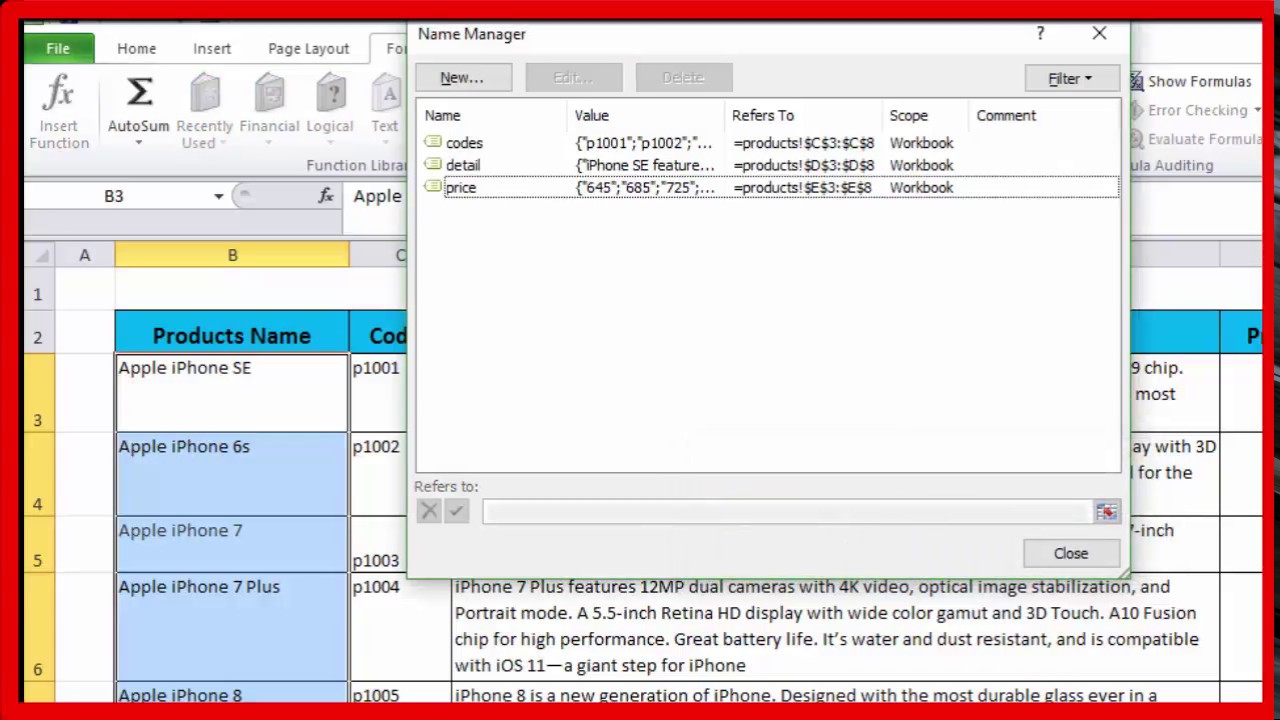Sort by the Refers To column header
This screenshot has height=720, width=1280.
point(804,116)
